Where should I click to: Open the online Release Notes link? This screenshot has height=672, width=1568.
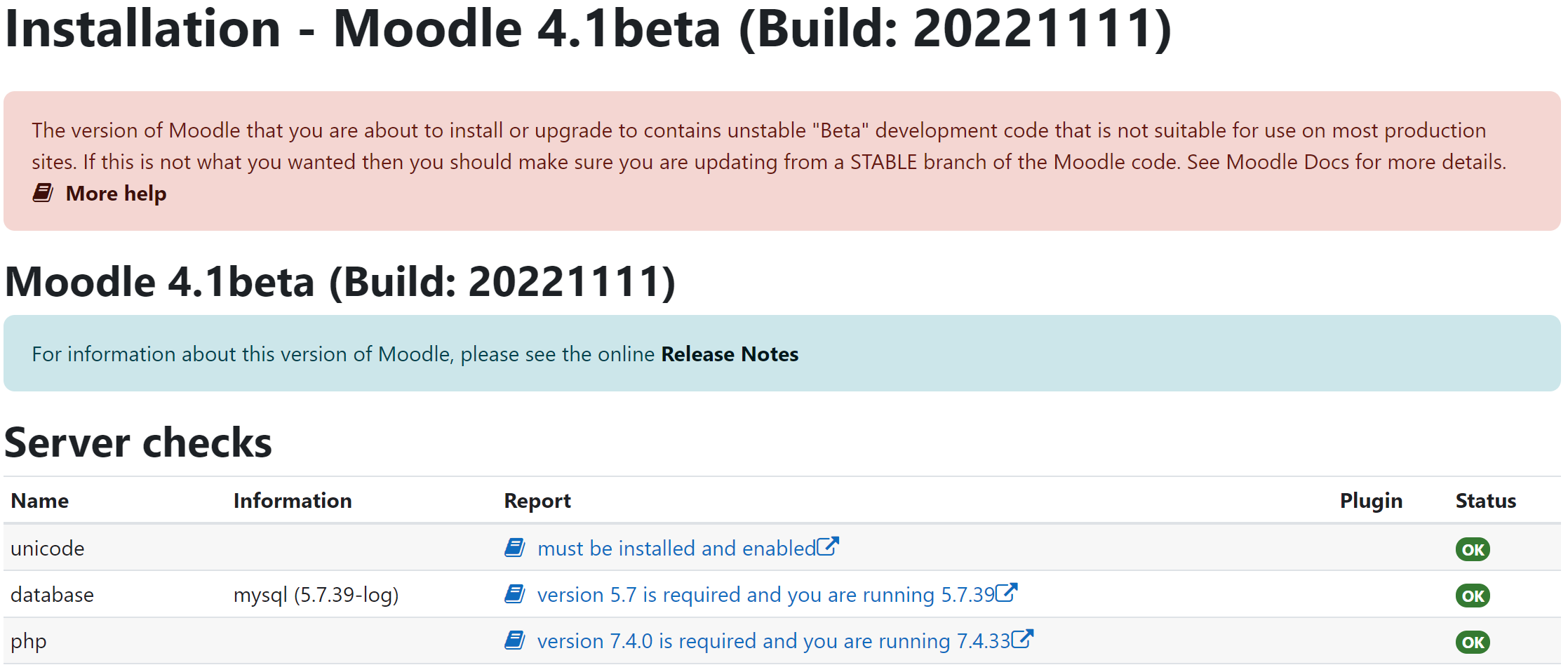(x=730, y=354)
